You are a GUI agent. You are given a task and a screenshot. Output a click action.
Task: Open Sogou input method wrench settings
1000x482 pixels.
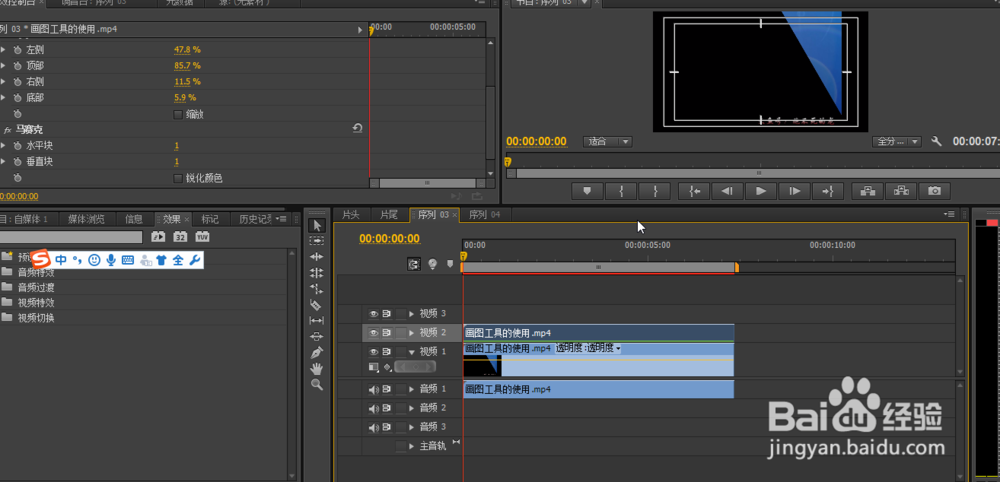click(x=195, y=259)
